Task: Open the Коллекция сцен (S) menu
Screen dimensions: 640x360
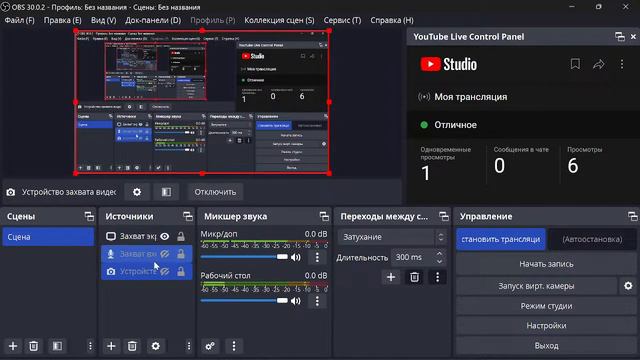Action: click(279, 20)
